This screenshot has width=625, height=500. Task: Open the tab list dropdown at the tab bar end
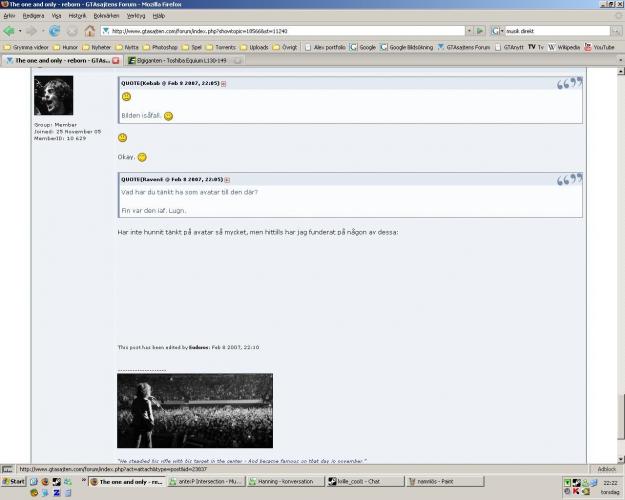pos(620,60)
